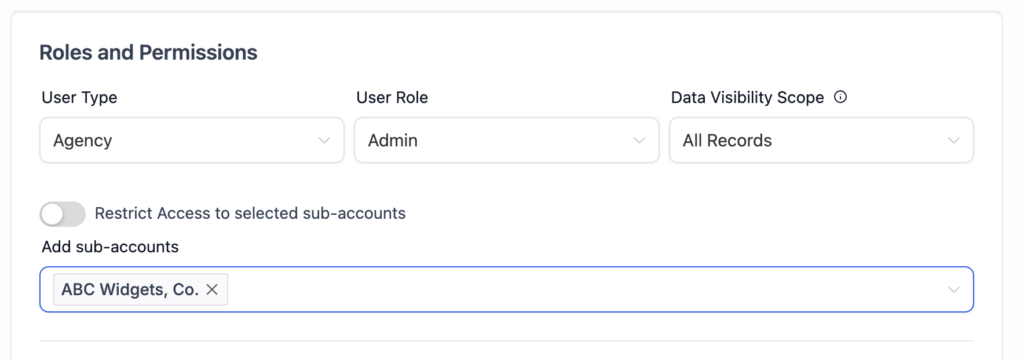Toggle Restrict Access to selected sub-accounts switch
The image size is (1024, 360).
pos(63,214)
